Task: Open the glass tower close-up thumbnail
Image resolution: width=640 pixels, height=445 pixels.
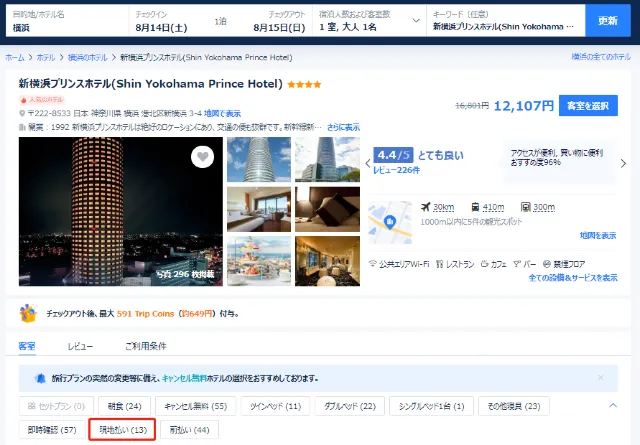Action: [259, 160]
